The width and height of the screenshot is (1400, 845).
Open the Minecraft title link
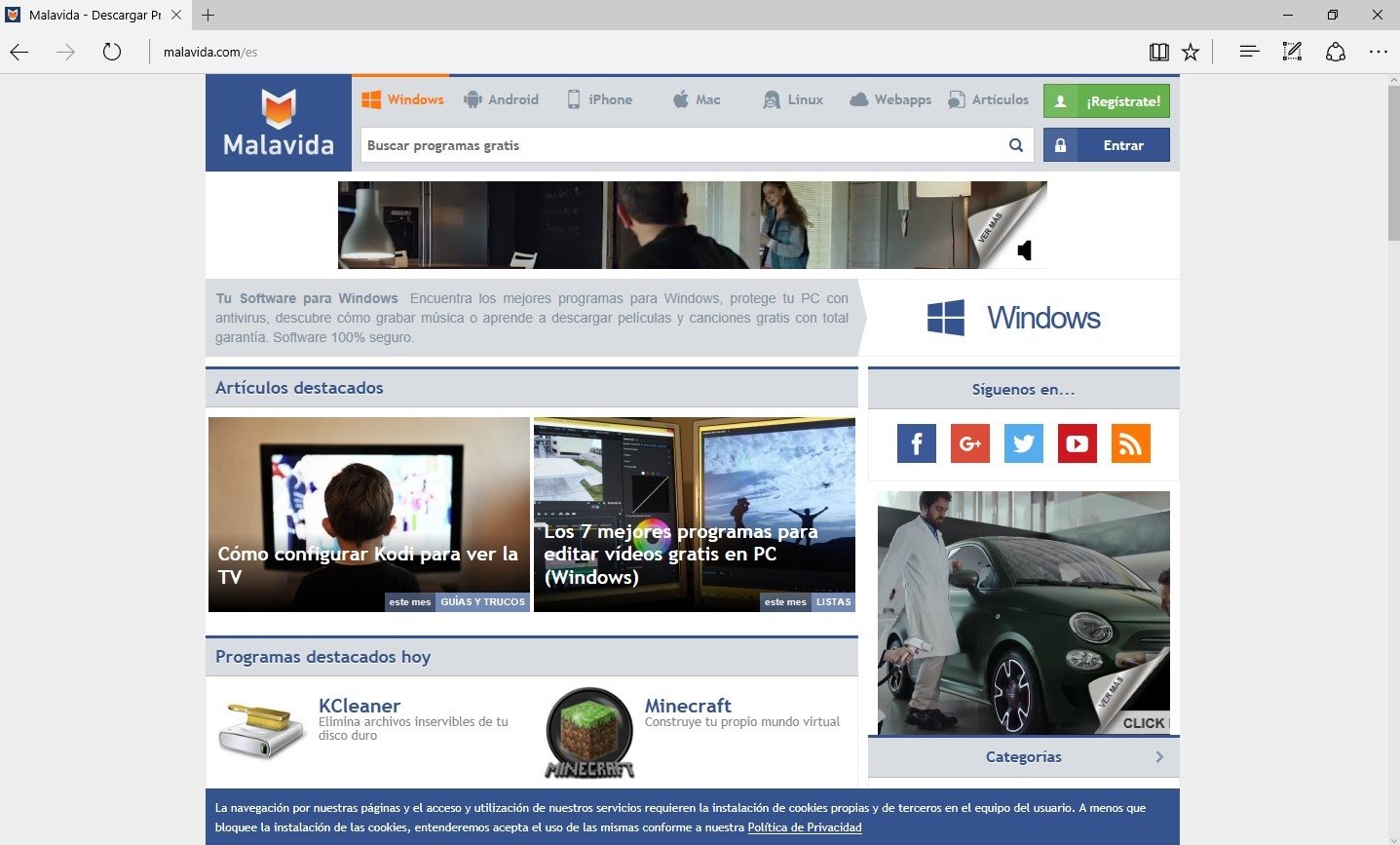(688, 706)
